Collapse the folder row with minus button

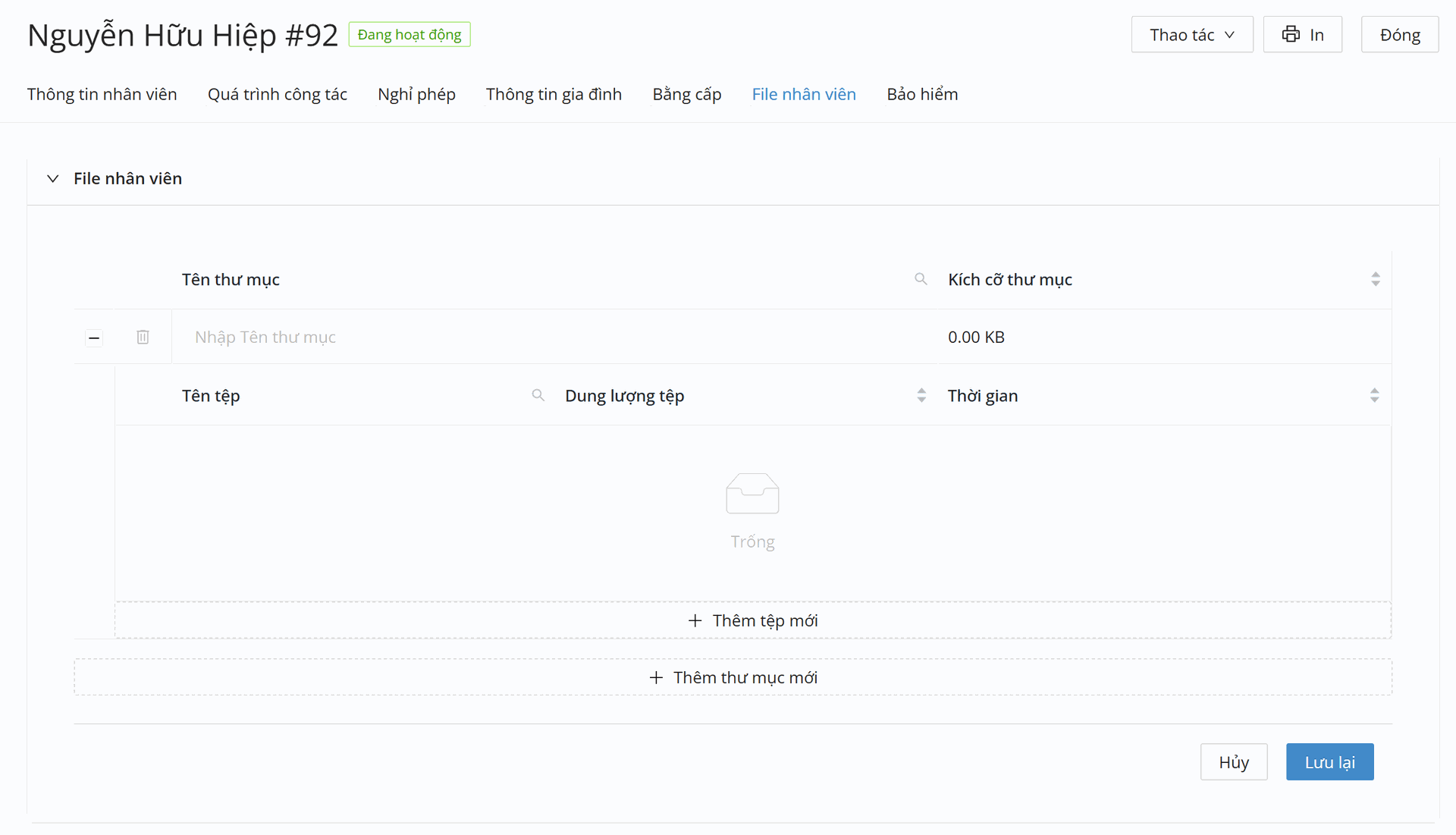(x=94, y=337)
